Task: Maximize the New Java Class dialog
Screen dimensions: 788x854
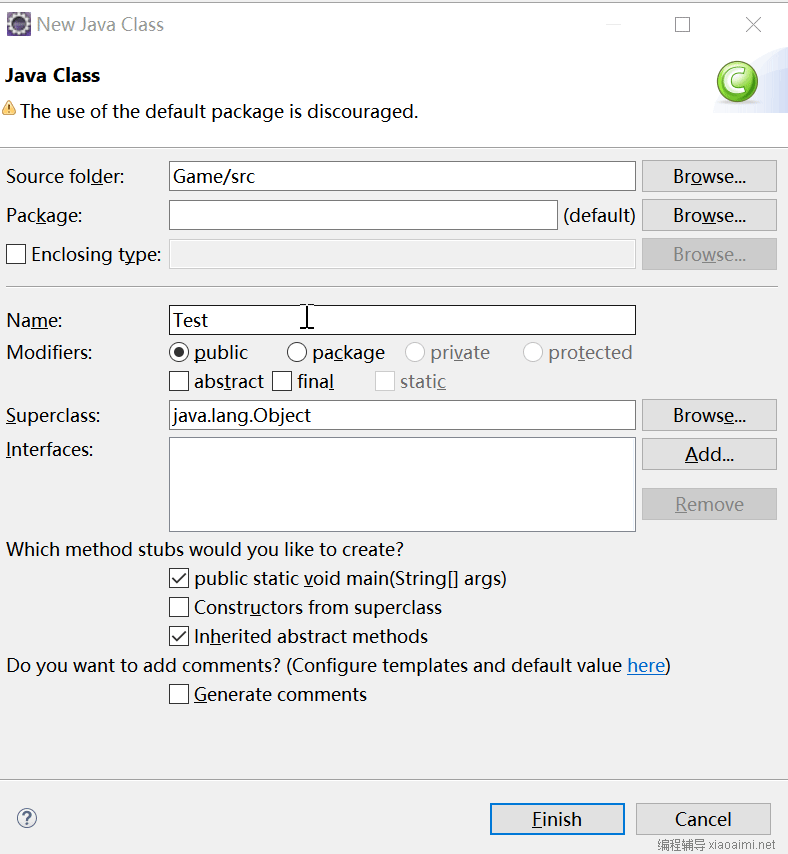Action: 682,25
